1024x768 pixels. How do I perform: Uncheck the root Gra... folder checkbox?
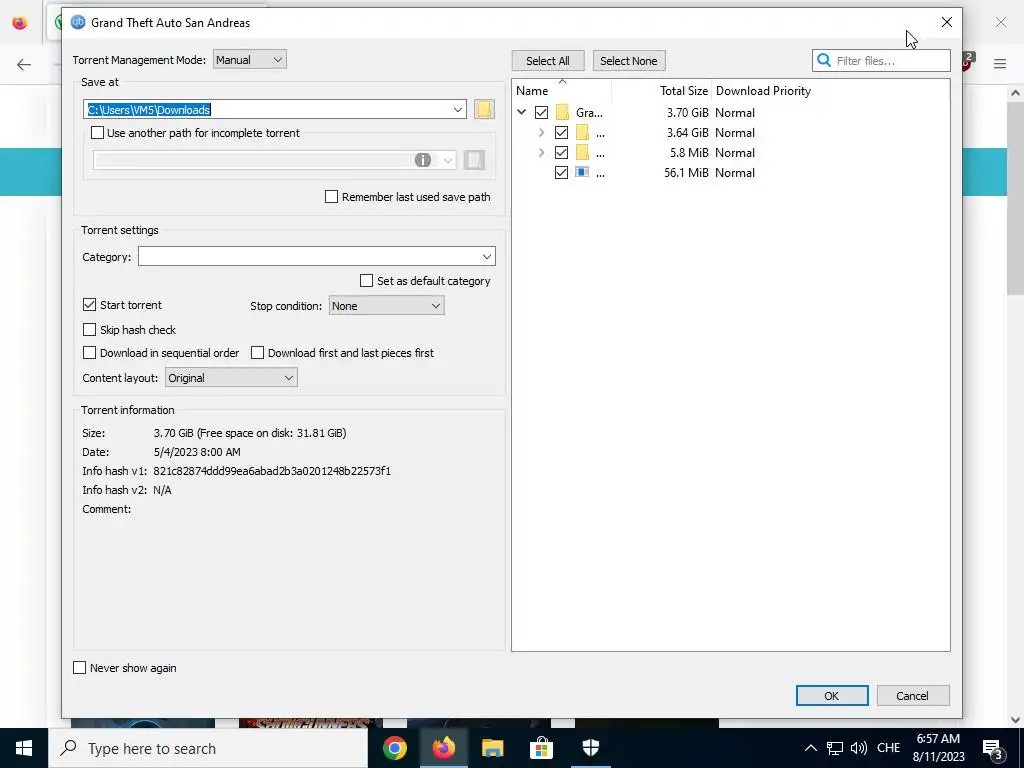pyautogui.click(x=541, y=112)
